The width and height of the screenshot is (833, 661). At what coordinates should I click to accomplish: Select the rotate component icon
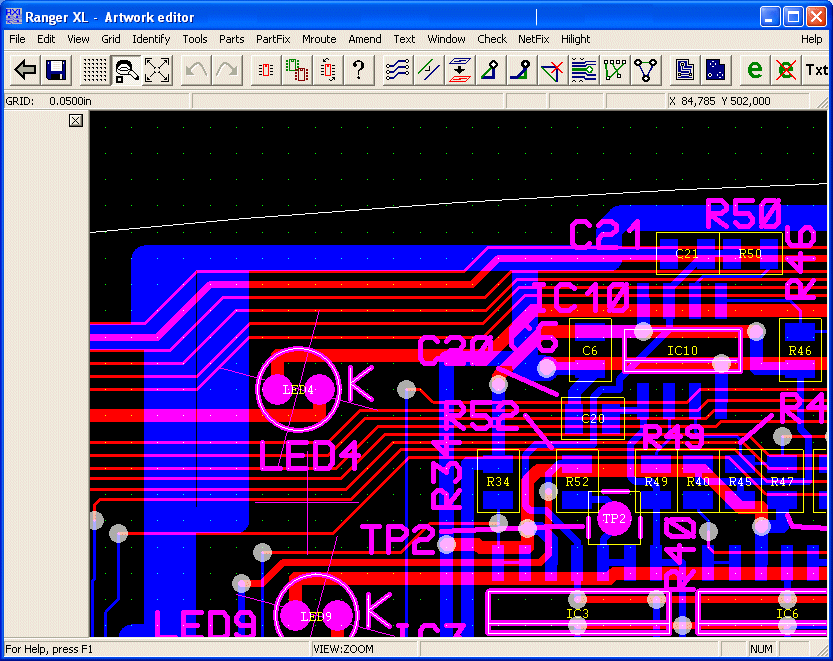click(x=328, y=70)
